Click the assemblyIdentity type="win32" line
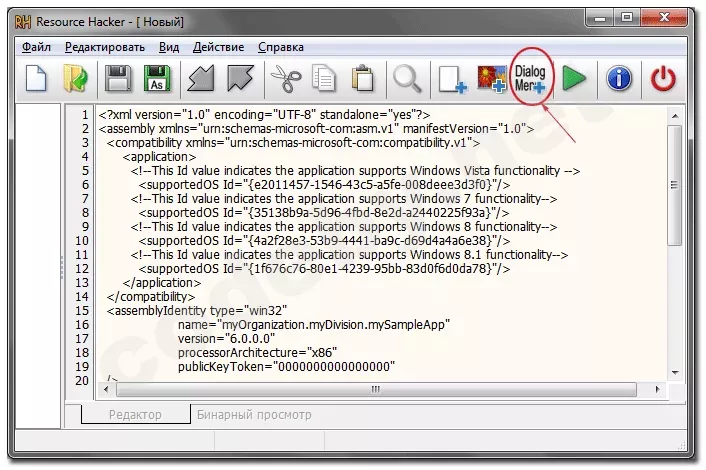This screenshot has width=706, height=470. 197,311
